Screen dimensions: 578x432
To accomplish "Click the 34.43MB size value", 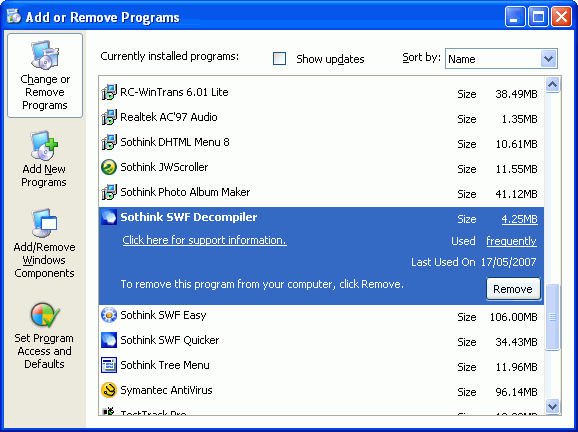I will (x=516, y=342).
